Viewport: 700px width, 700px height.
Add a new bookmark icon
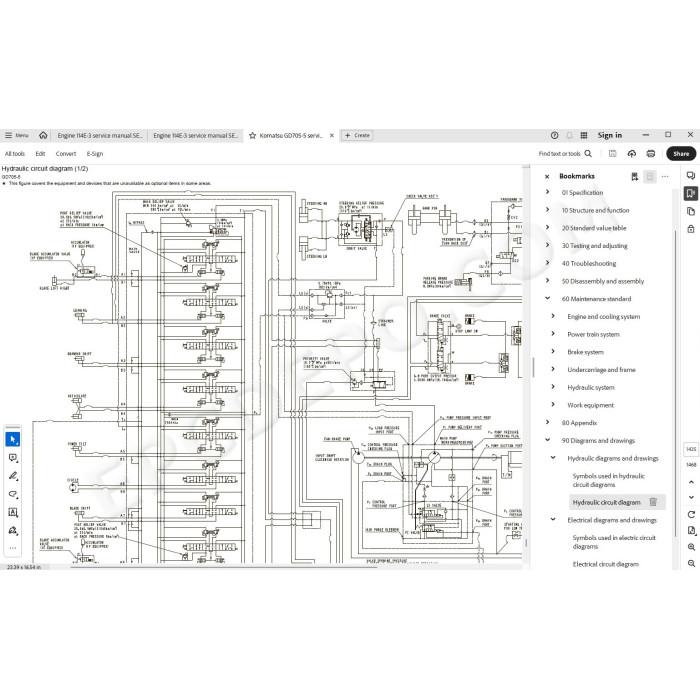[634, 177]
